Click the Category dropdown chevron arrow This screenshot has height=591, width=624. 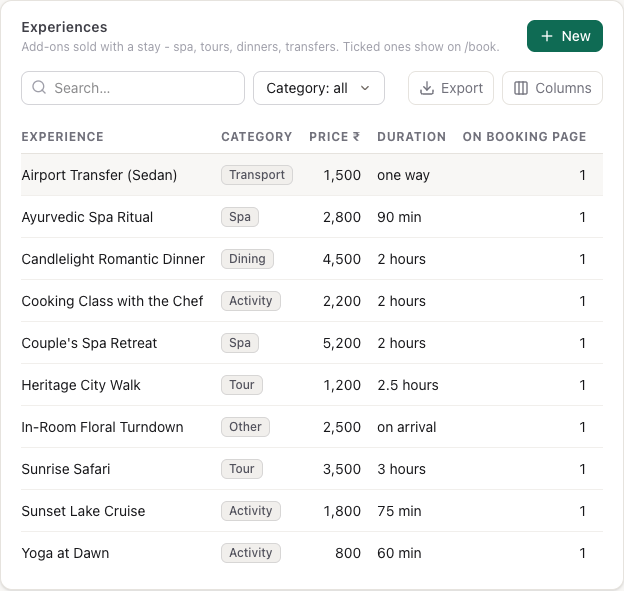[365, 88]
